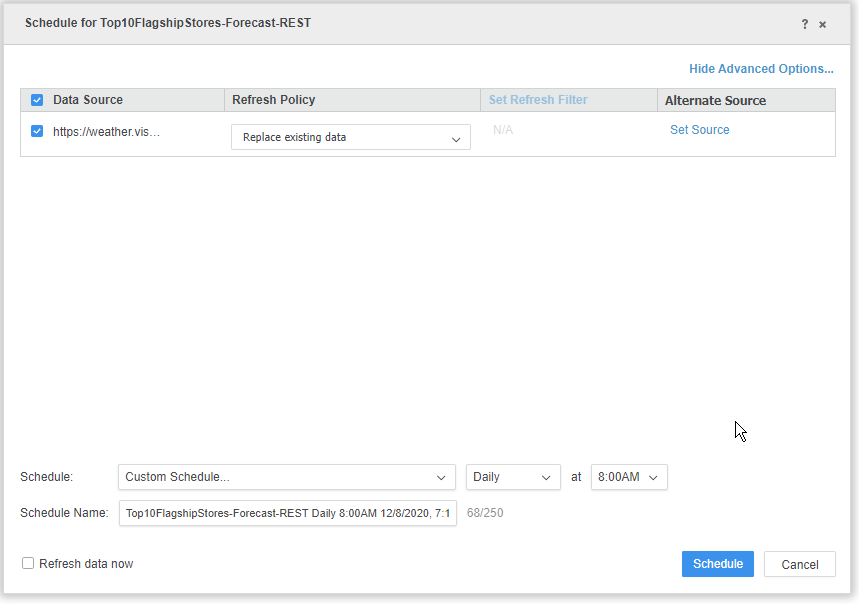Click into the Schedule Name text field
This screenshot has height=604, width=859.
[288, 513]
